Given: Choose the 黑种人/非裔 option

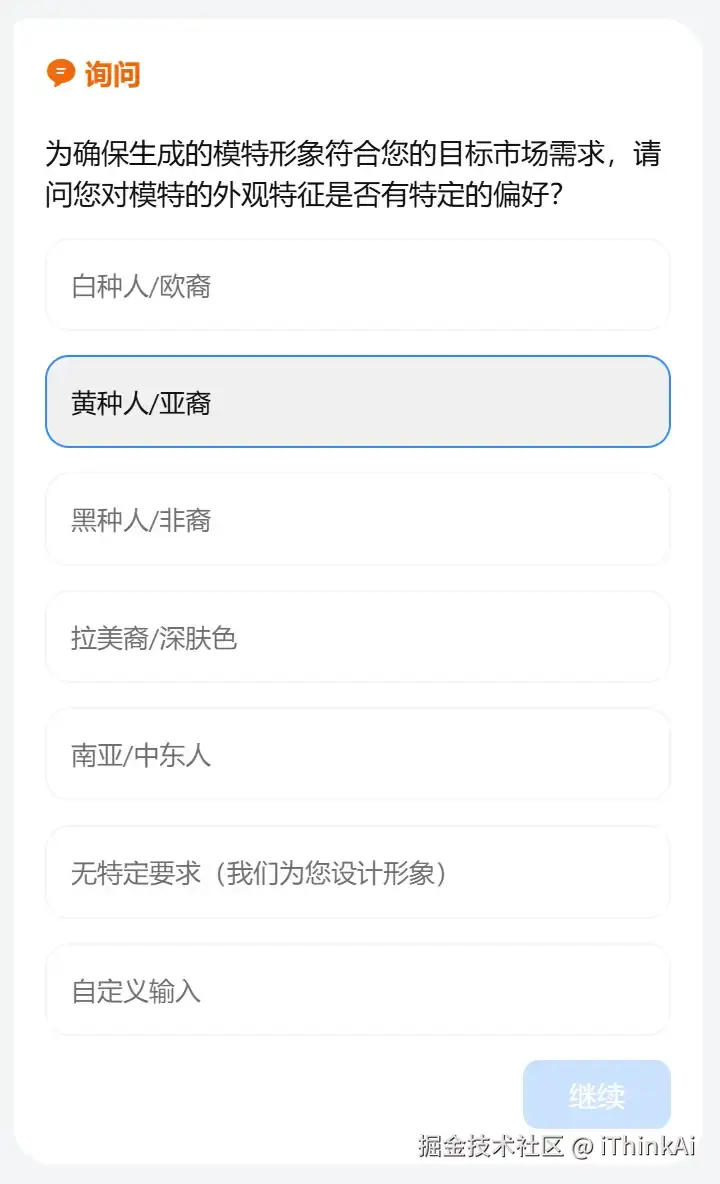Looking at the screenshot, I should (x=357, y=520).
